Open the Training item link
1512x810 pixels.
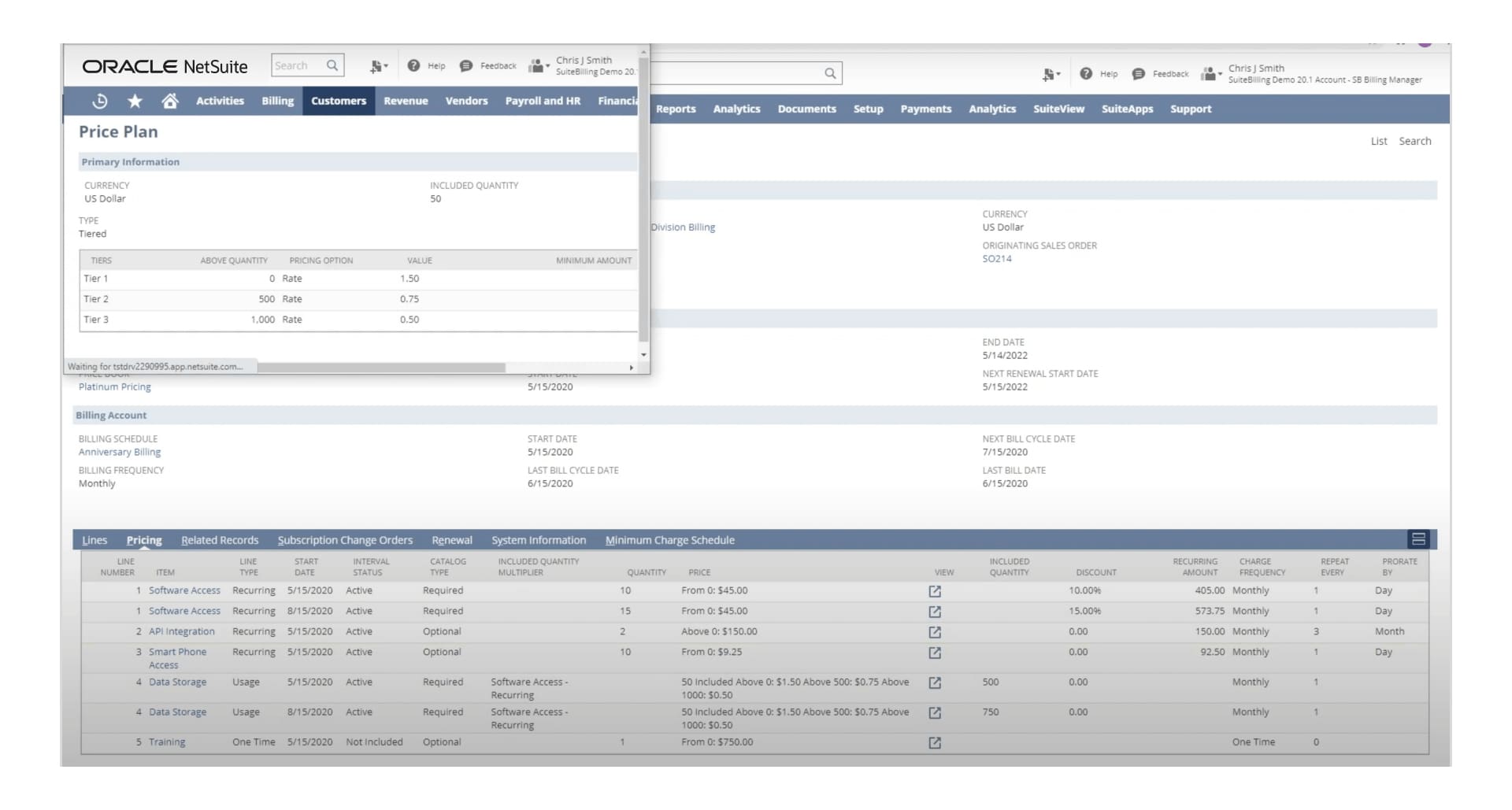(x=167, y=742)
